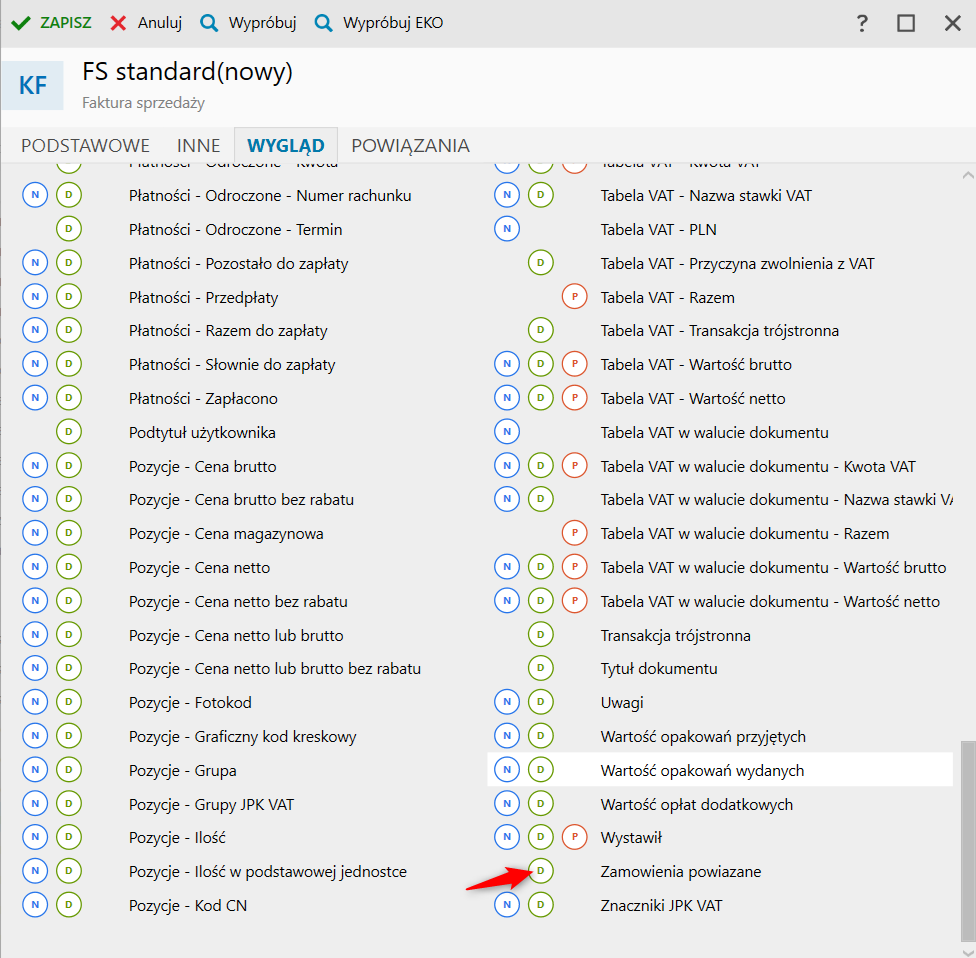
Task: Click the red X Anuluj icon
Action: (119, 23)
